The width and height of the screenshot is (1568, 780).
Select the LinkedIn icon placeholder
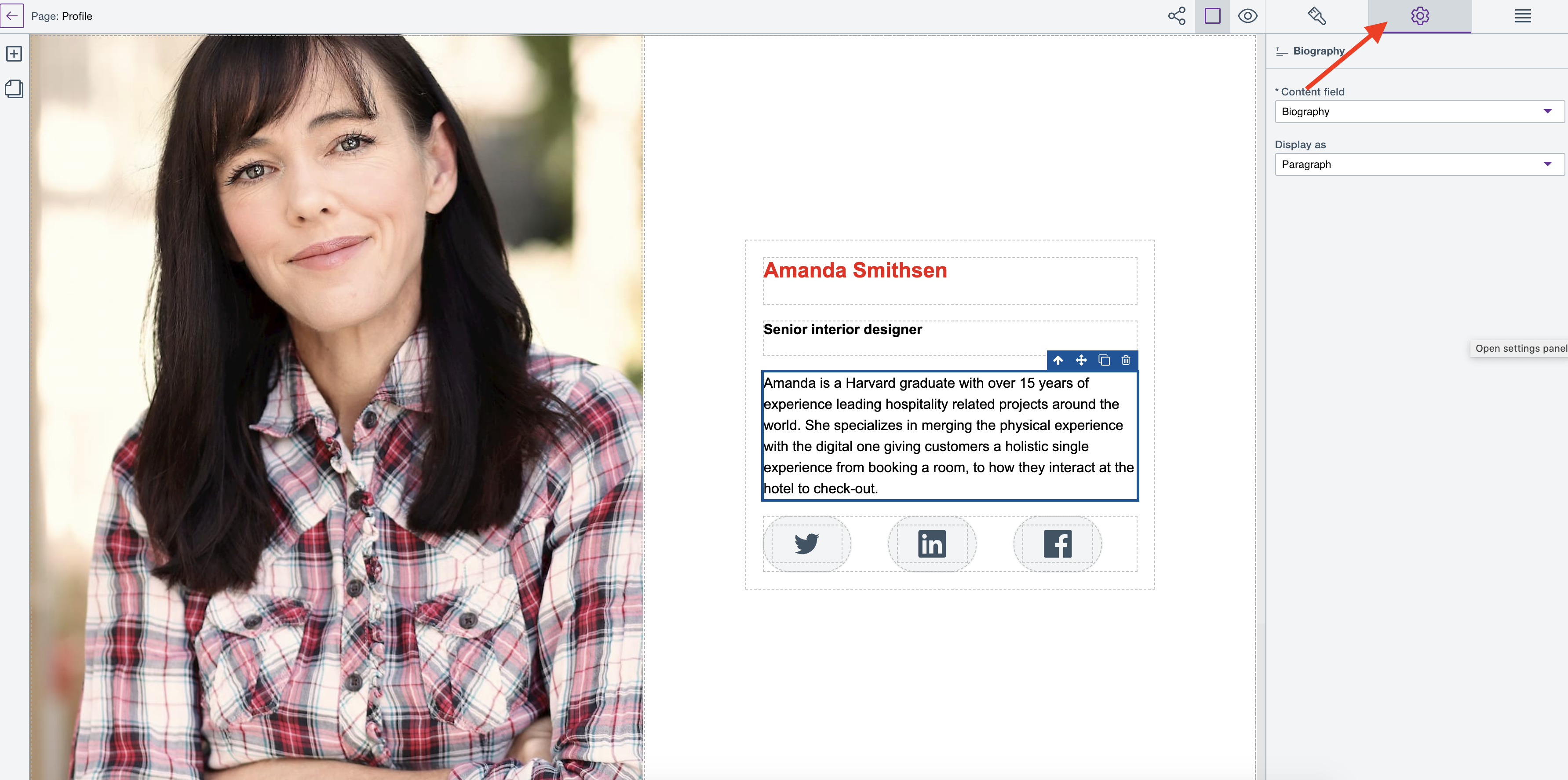(x=932, y=544)
